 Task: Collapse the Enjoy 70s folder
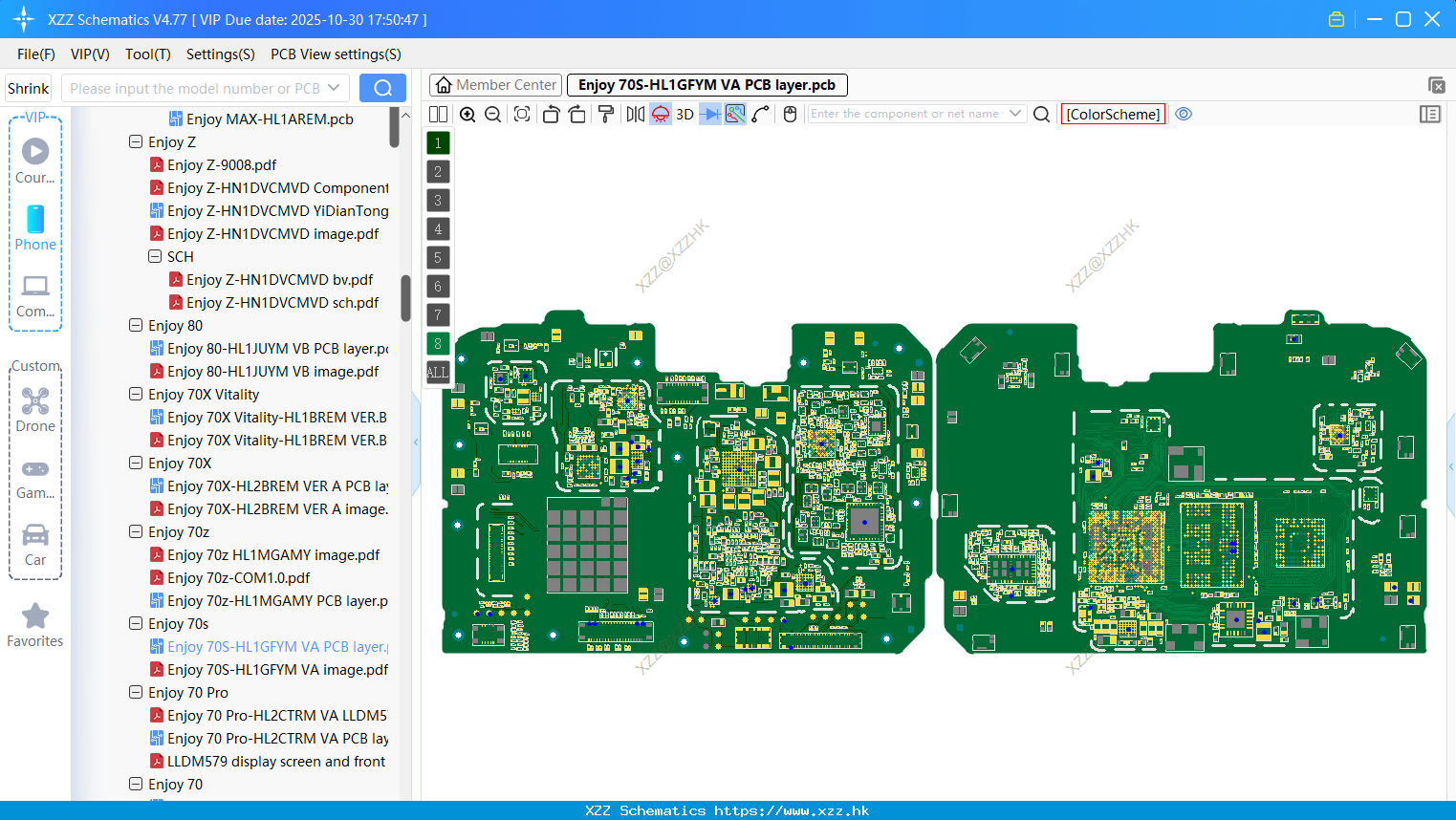[x=136, y=623]
